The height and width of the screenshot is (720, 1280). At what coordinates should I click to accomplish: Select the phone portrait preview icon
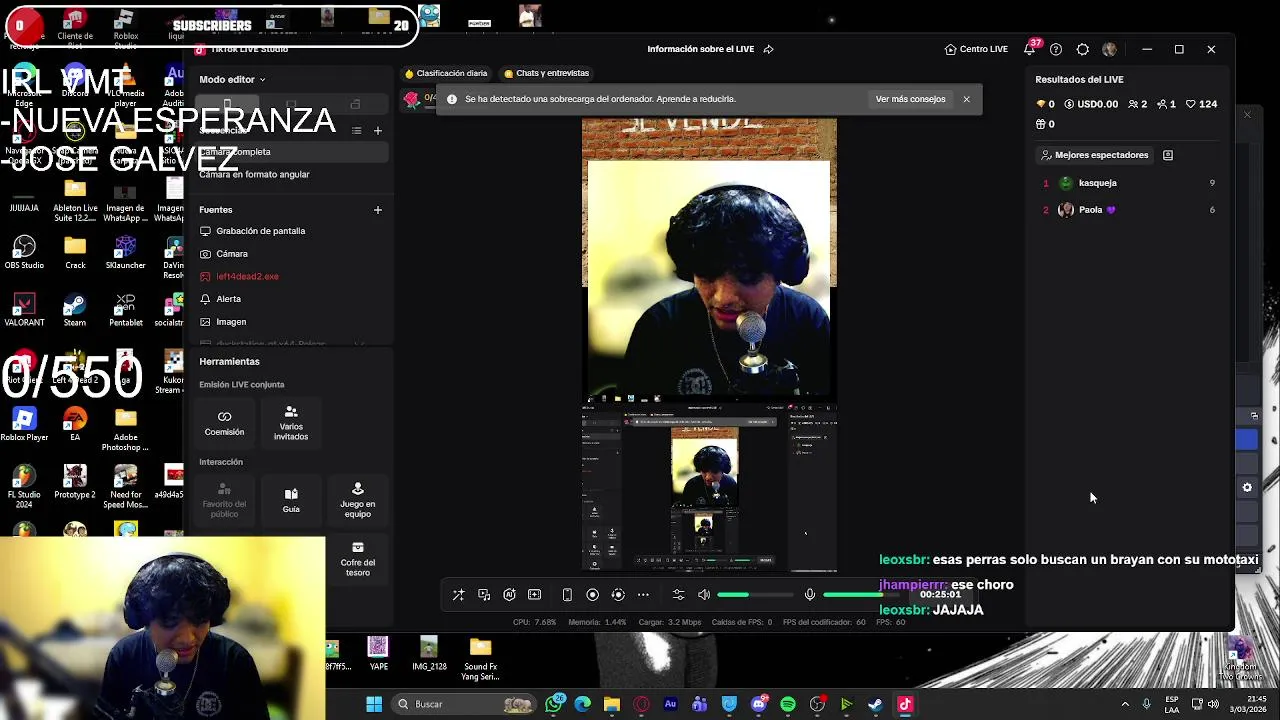[567, 595]
